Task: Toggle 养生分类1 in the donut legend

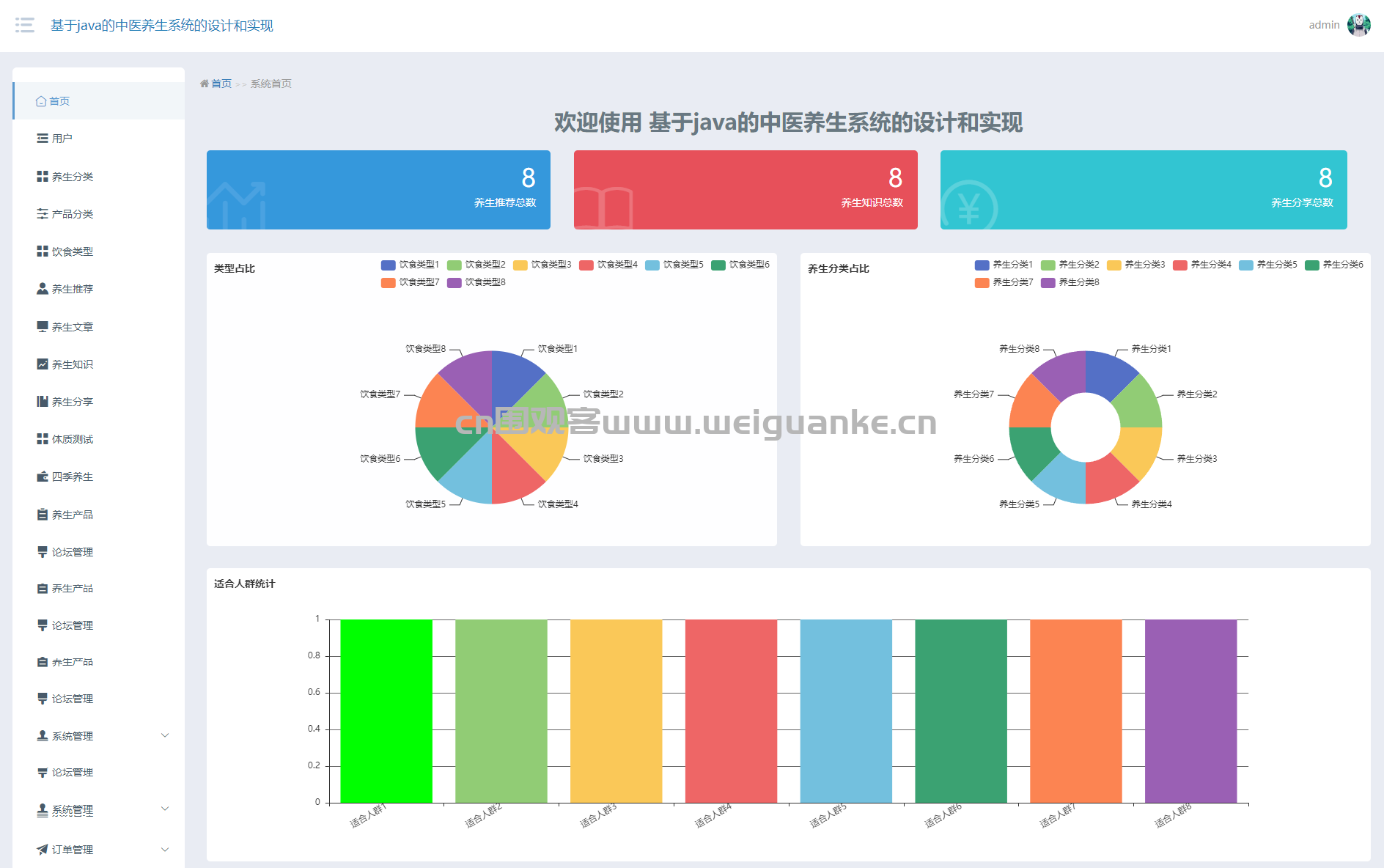Action: [1004, 265]
